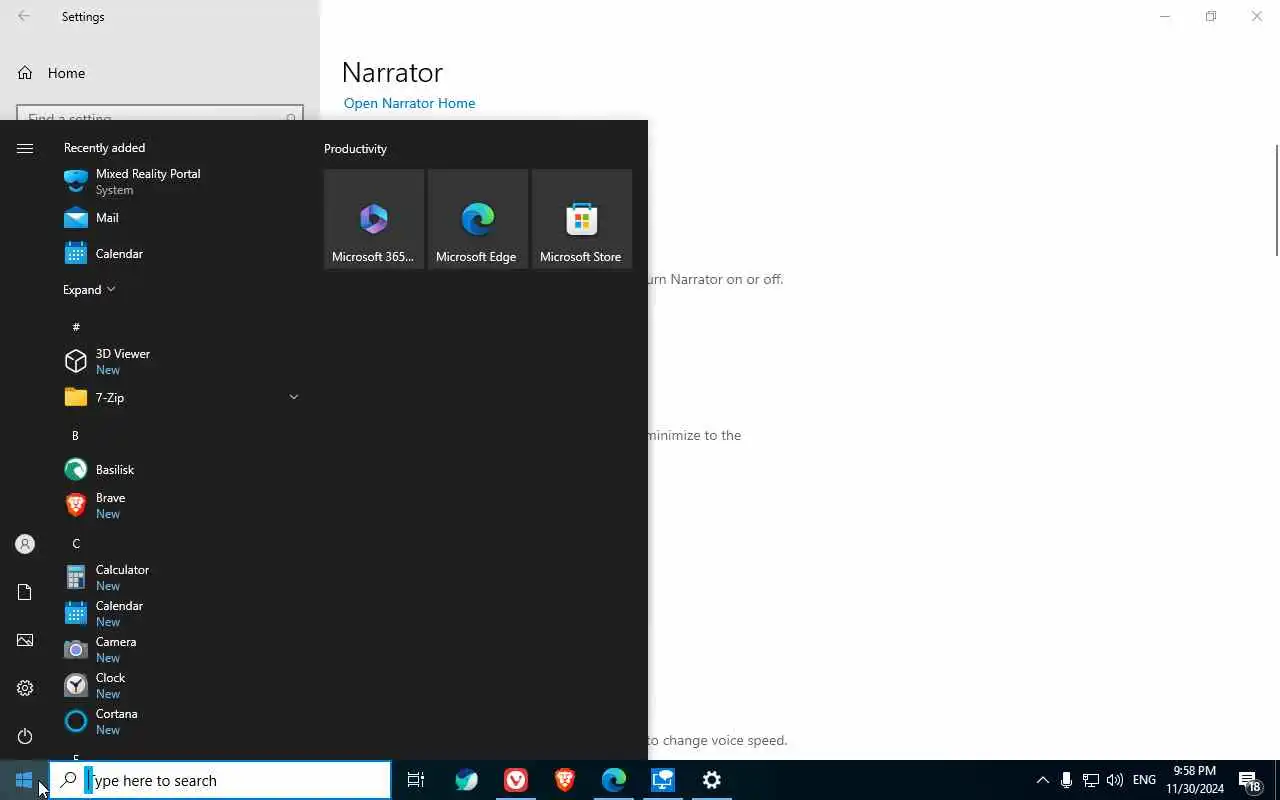Image resolution: width=1280 pixels, height=800 pixels.
Task: Launch Basilisk browser from app list
Action: (x=180, y=469)
